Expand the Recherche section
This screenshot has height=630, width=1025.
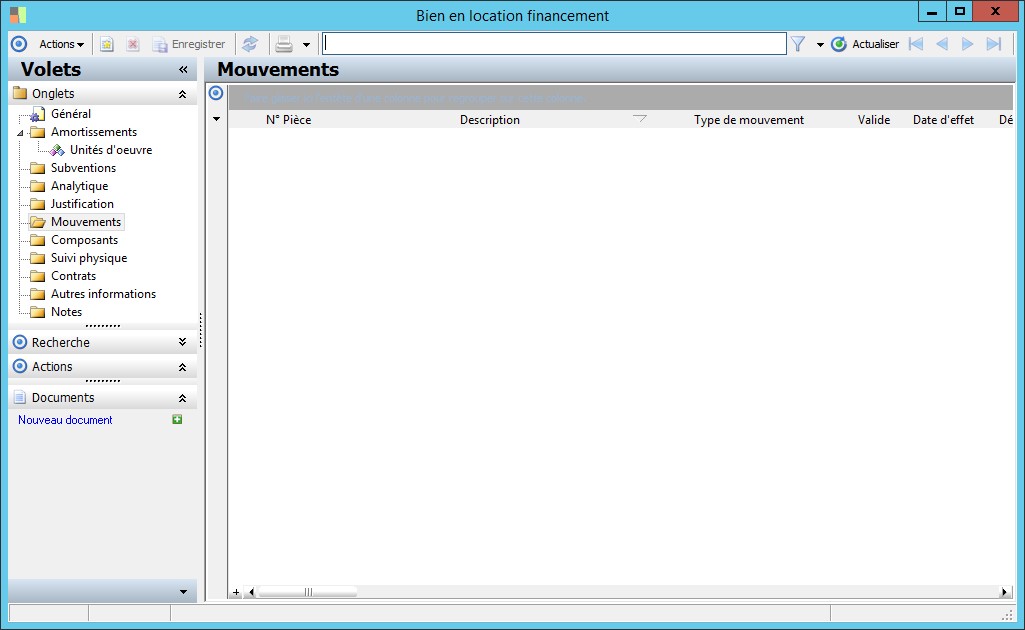(x=182, y=342)
